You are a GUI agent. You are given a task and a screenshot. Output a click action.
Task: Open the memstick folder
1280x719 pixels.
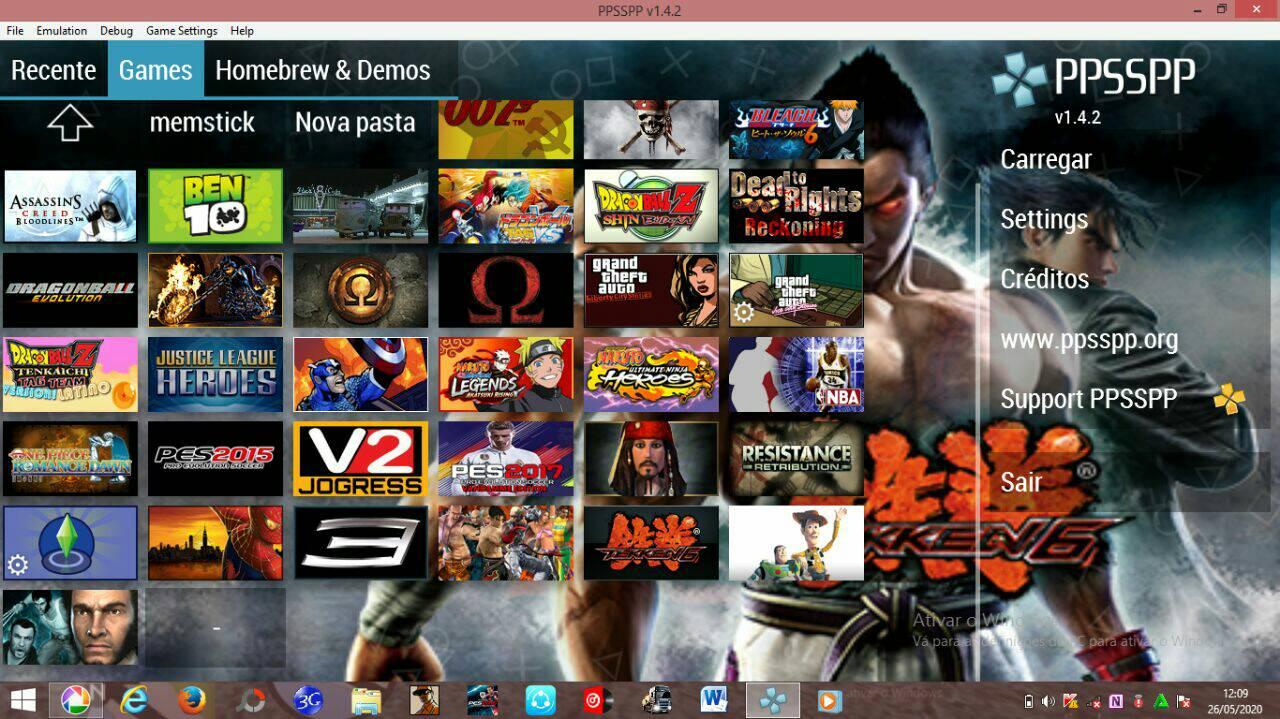[x=202, y=123]
